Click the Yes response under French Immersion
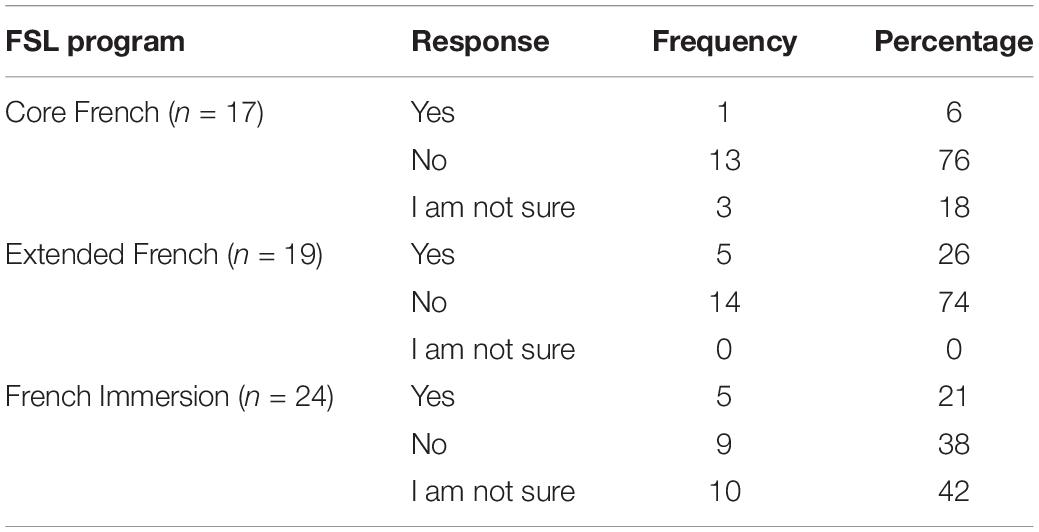 pos(433,396)
